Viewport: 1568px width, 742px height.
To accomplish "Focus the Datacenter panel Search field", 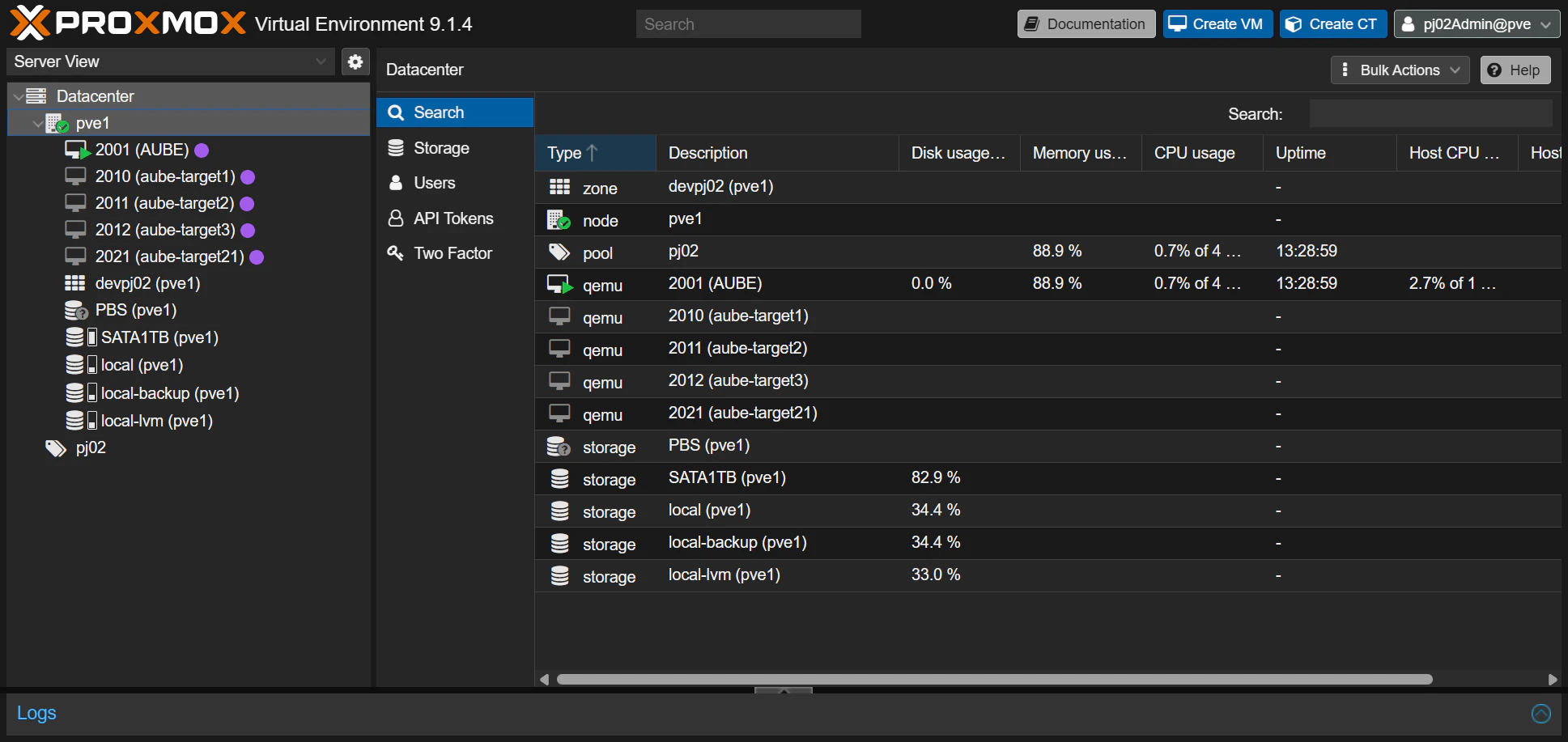I will tap(1430, 114).
